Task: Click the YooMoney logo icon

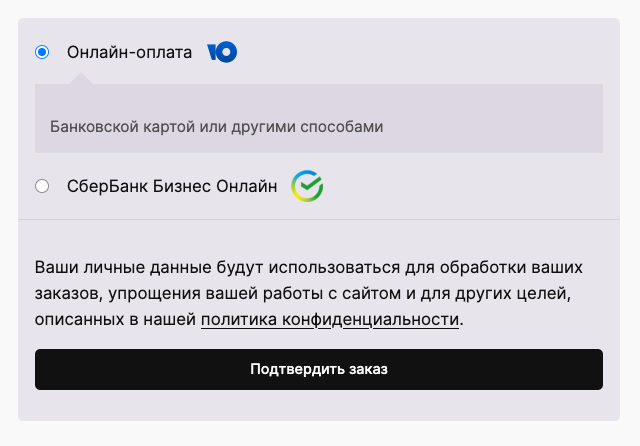Action: (x=222, y=53)
